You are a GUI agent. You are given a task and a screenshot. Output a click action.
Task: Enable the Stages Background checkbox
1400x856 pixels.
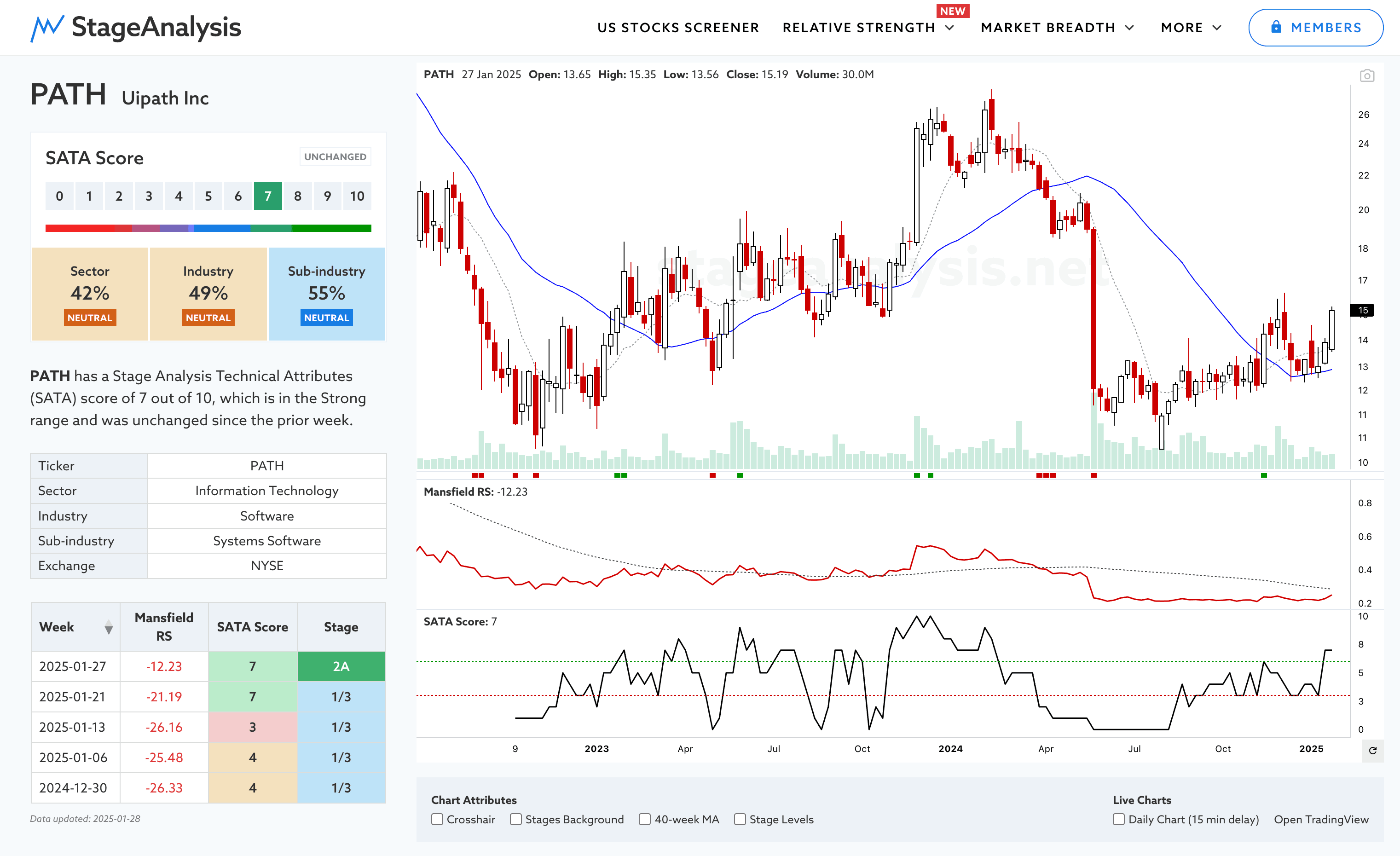click(516, 819)
